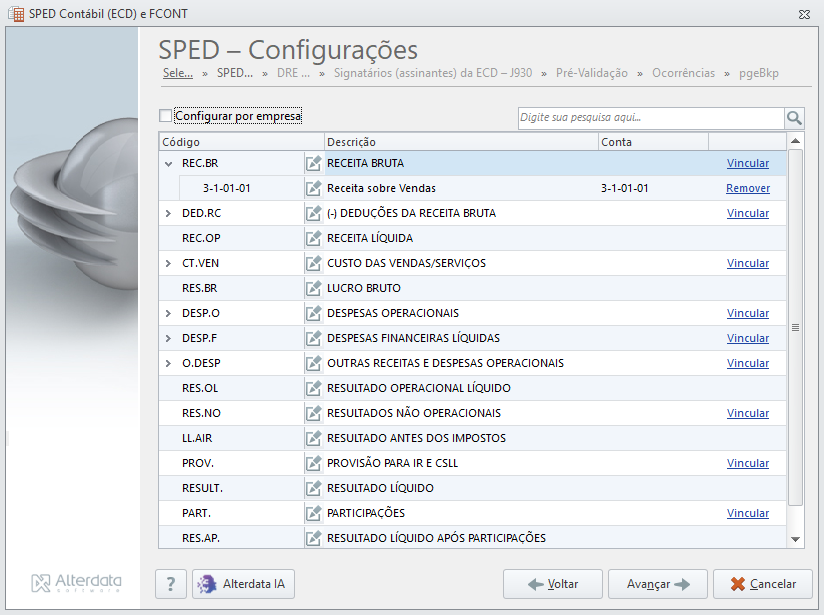
Task: Open the Ocorrências step
Action: click(683, 73)
